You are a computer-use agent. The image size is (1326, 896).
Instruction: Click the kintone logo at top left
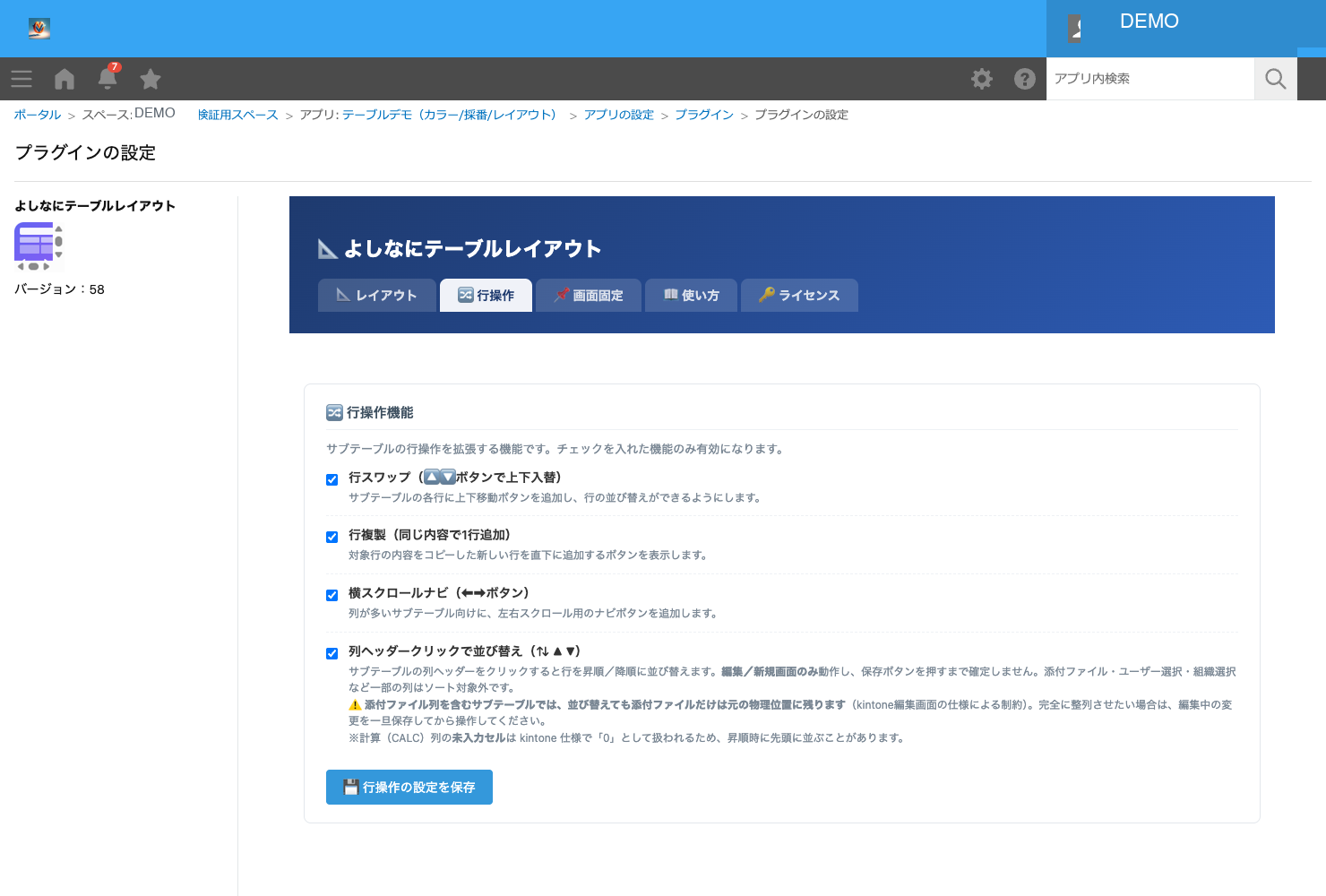tap(39, 29)
